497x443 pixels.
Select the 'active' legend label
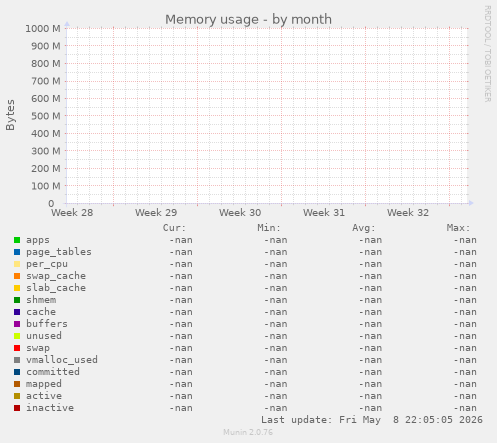click(44, 396)
